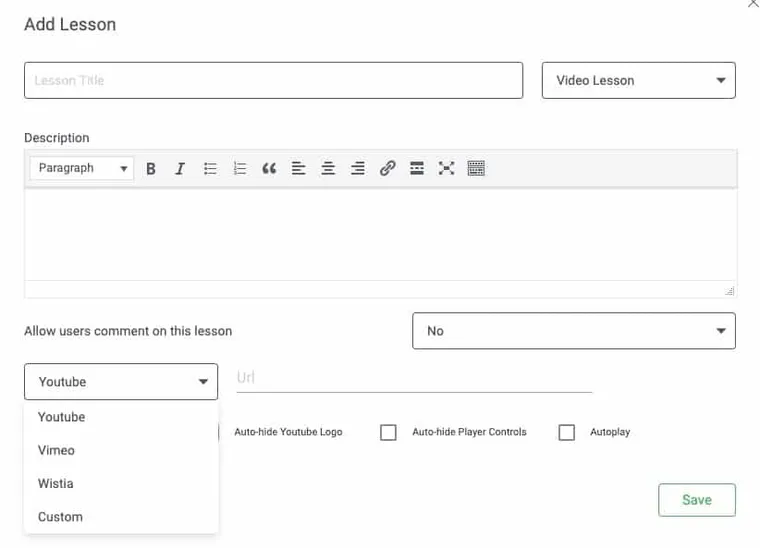760x548 pixels.
Task: Click the Auto-hide Player Controls label
Action: 469,432
